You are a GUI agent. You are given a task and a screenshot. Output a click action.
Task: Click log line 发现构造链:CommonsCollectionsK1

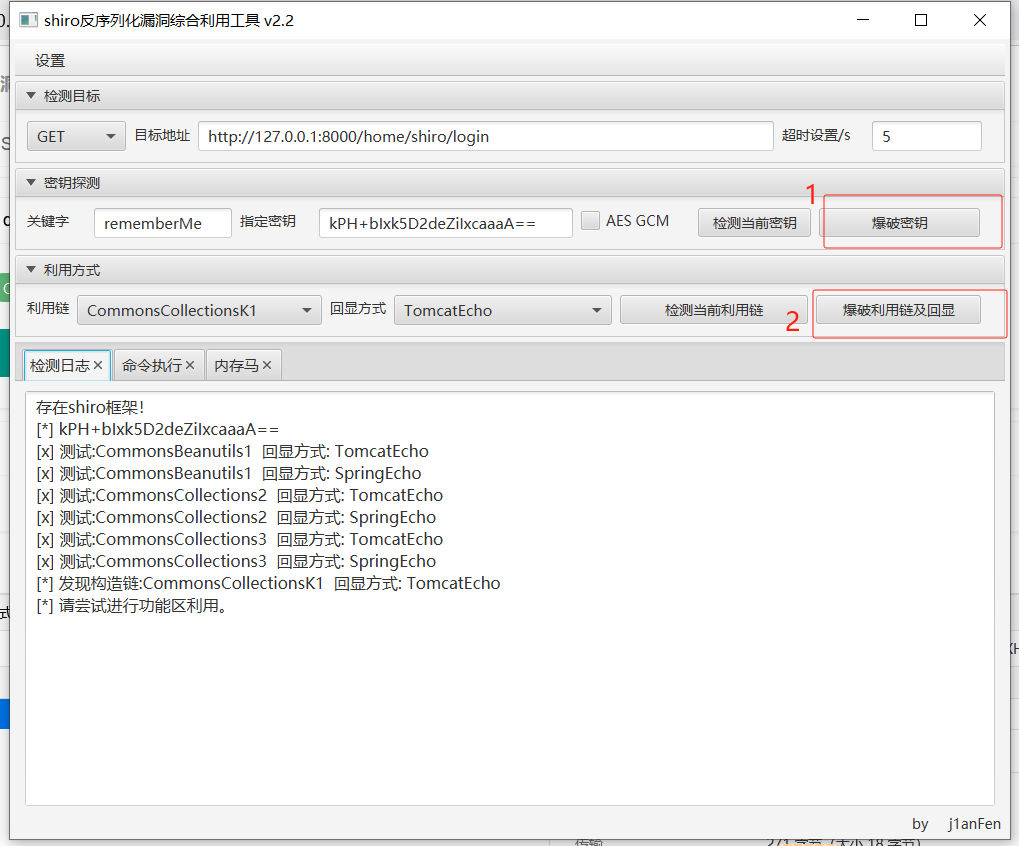tap(268, 584)
